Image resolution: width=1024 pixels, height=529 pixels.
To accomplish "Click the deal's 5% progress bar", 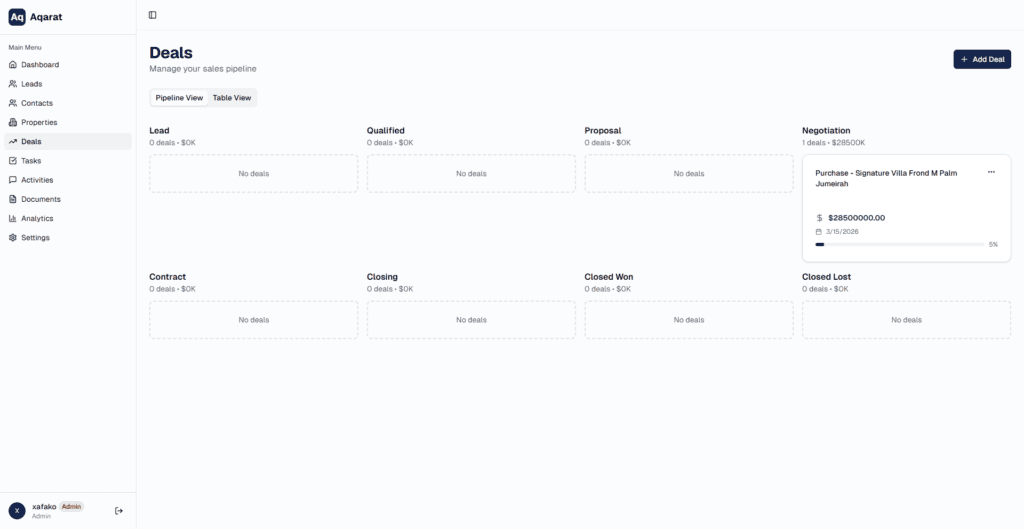I will point(899,244).
